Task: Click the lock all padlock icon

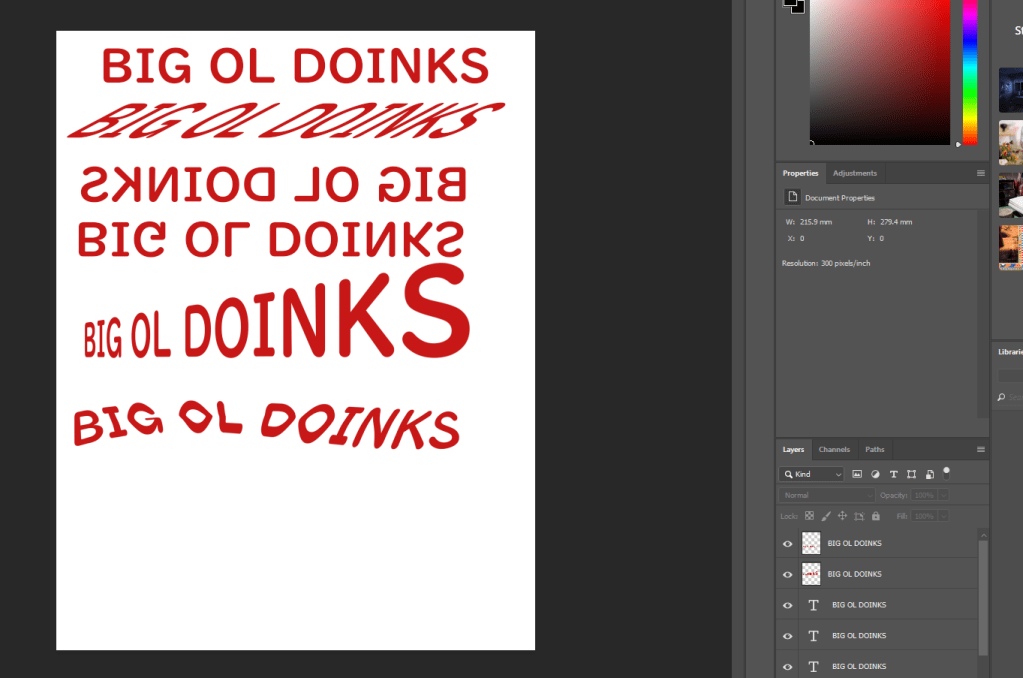Action: point(876,516)
